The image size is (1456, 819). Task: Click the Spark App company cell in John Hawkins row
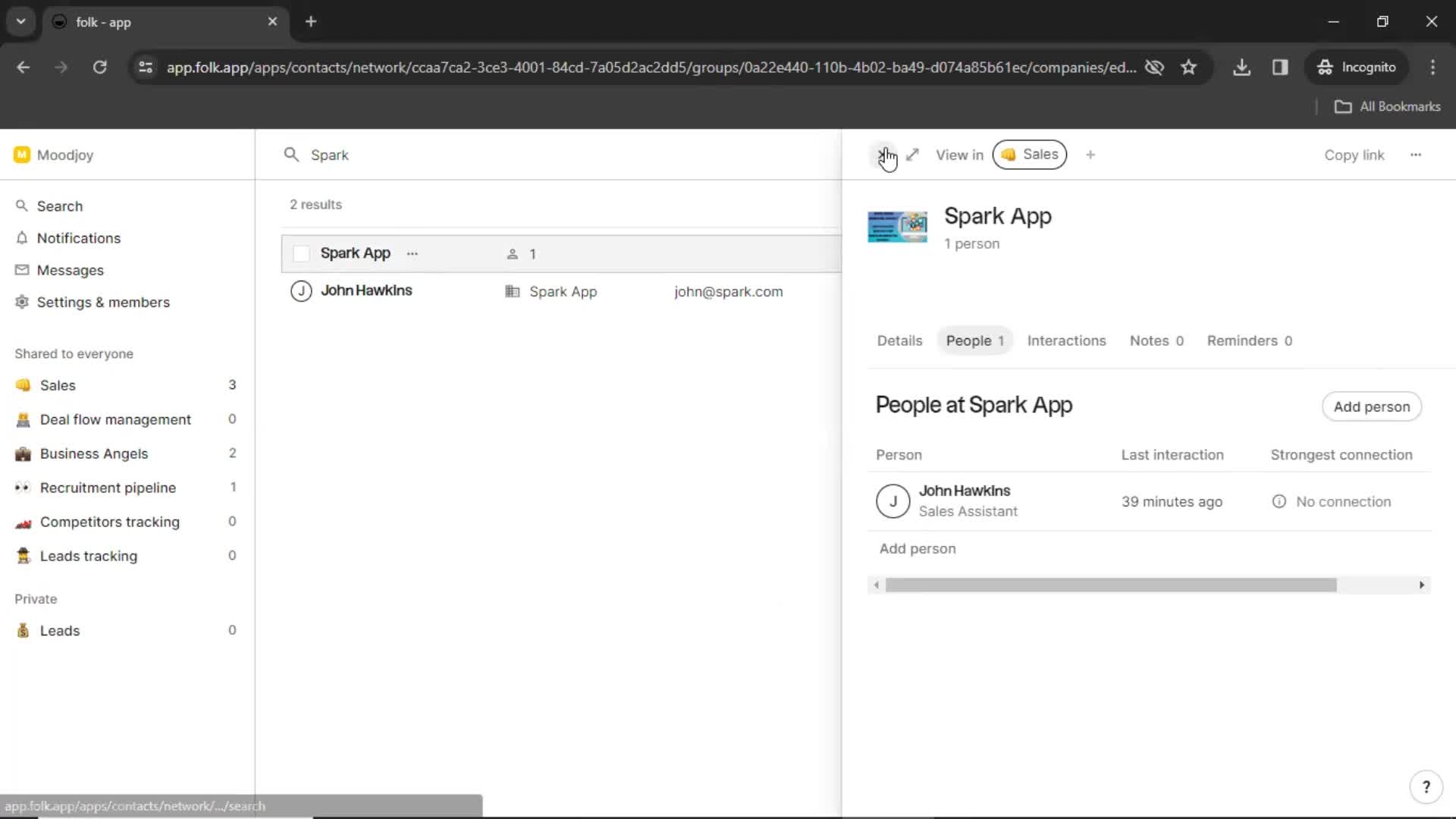point(563,292)
